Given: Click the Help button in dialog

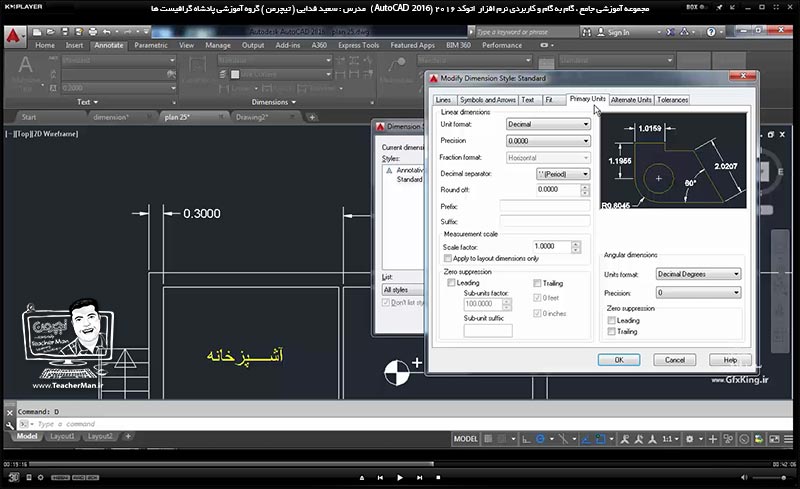Looking at the screenshot, I should point(730,360).
